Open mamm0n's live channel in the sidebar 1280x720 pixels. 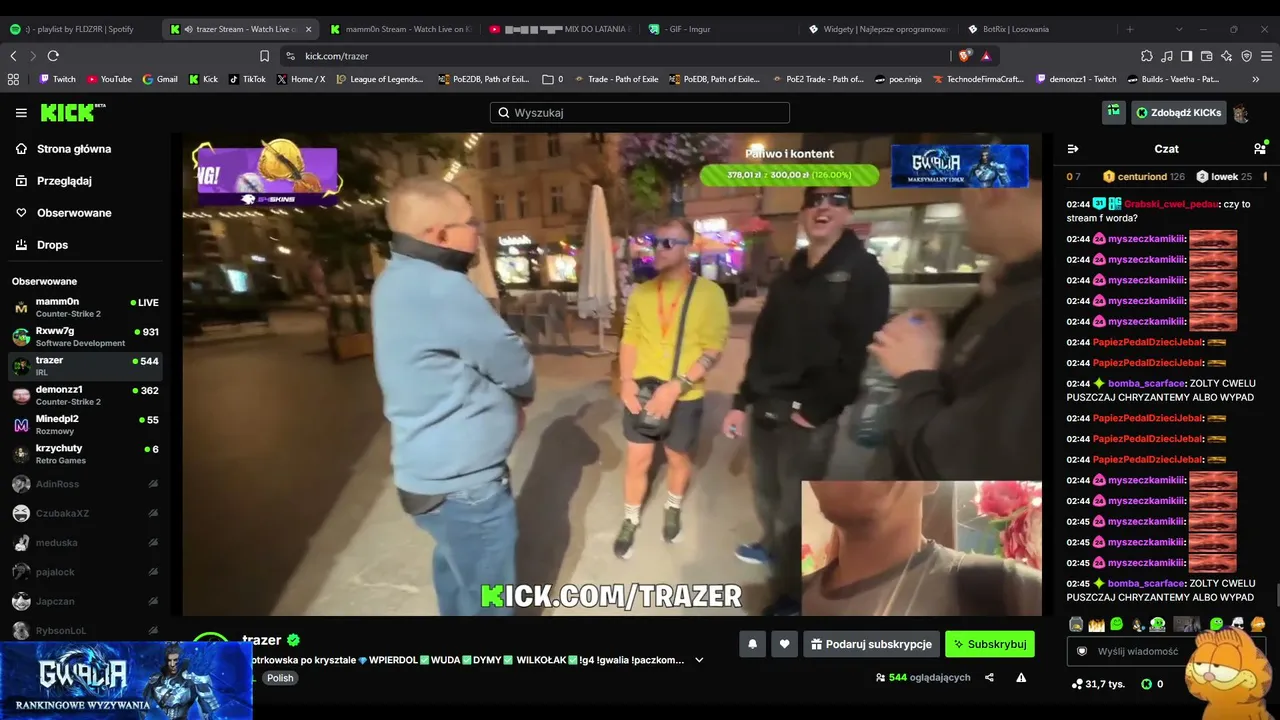click(x=85, y=307)
